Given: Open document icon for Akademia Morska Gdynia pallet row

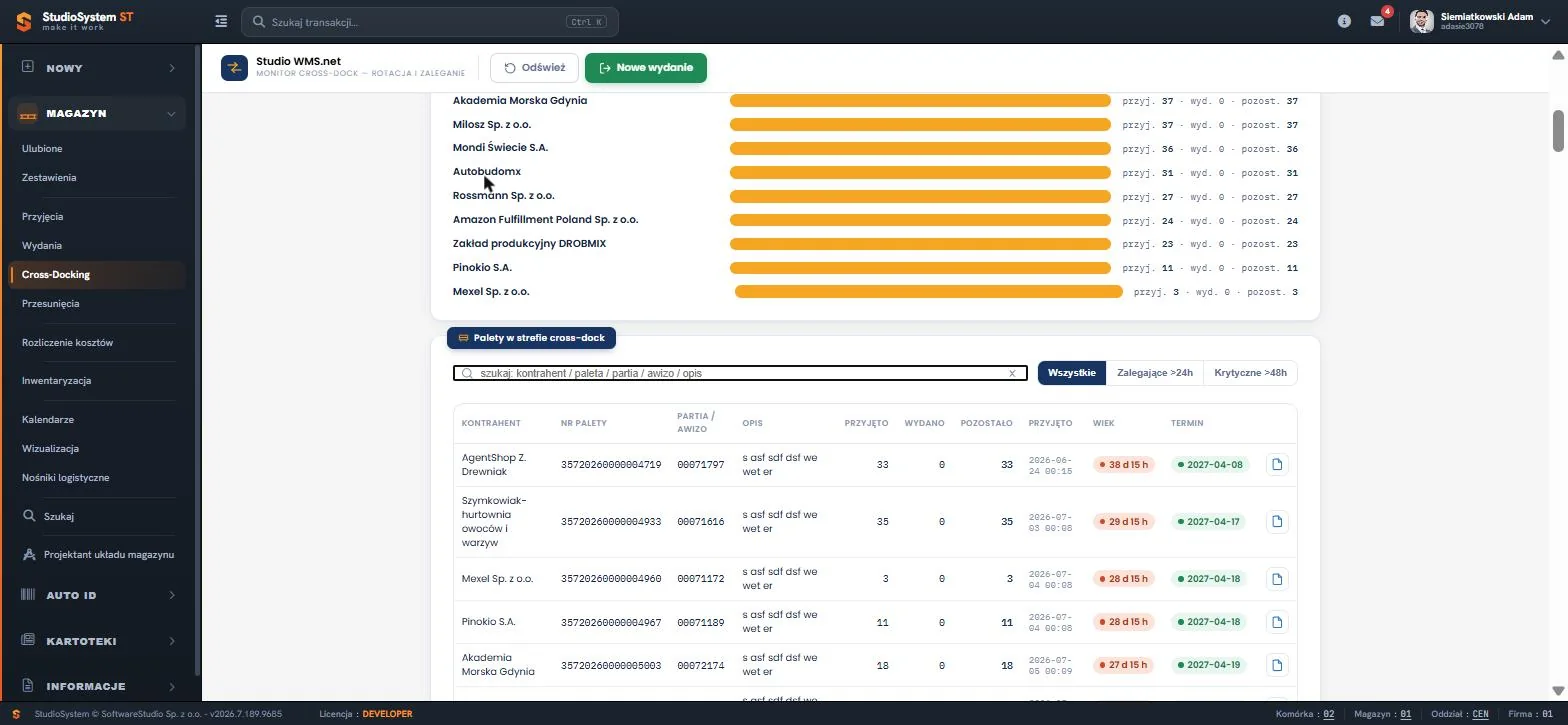Looking at the screenshot, I should [1276, 665].
